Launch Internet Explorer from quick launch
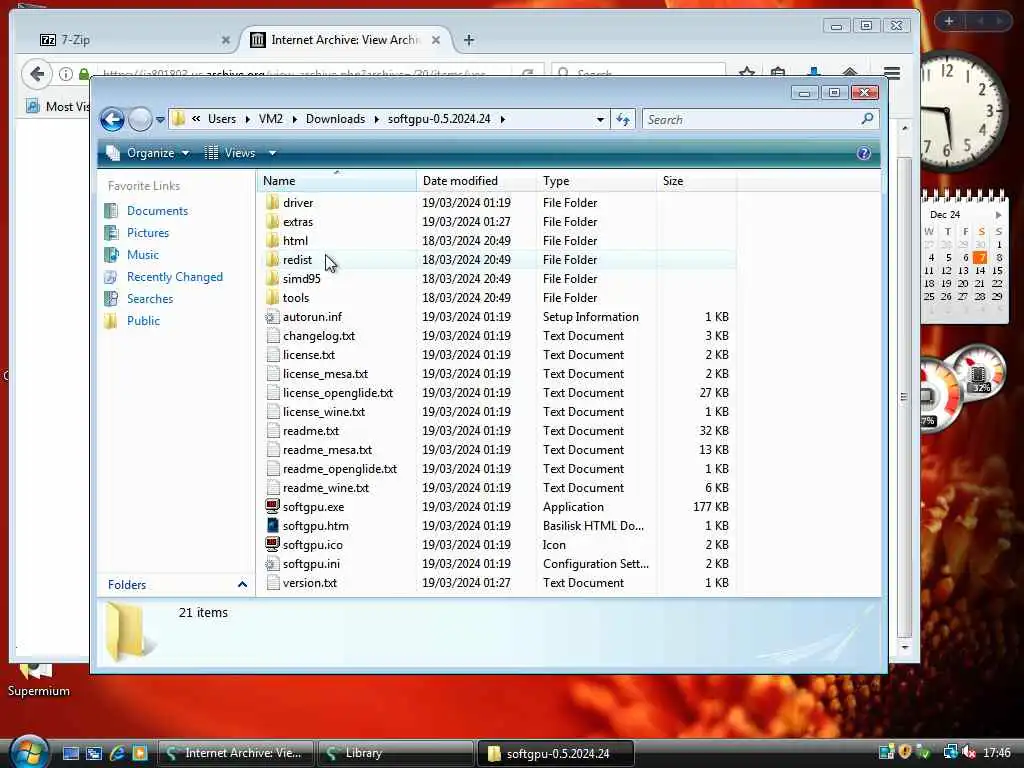1024x768 pixels. coord(117,753)
